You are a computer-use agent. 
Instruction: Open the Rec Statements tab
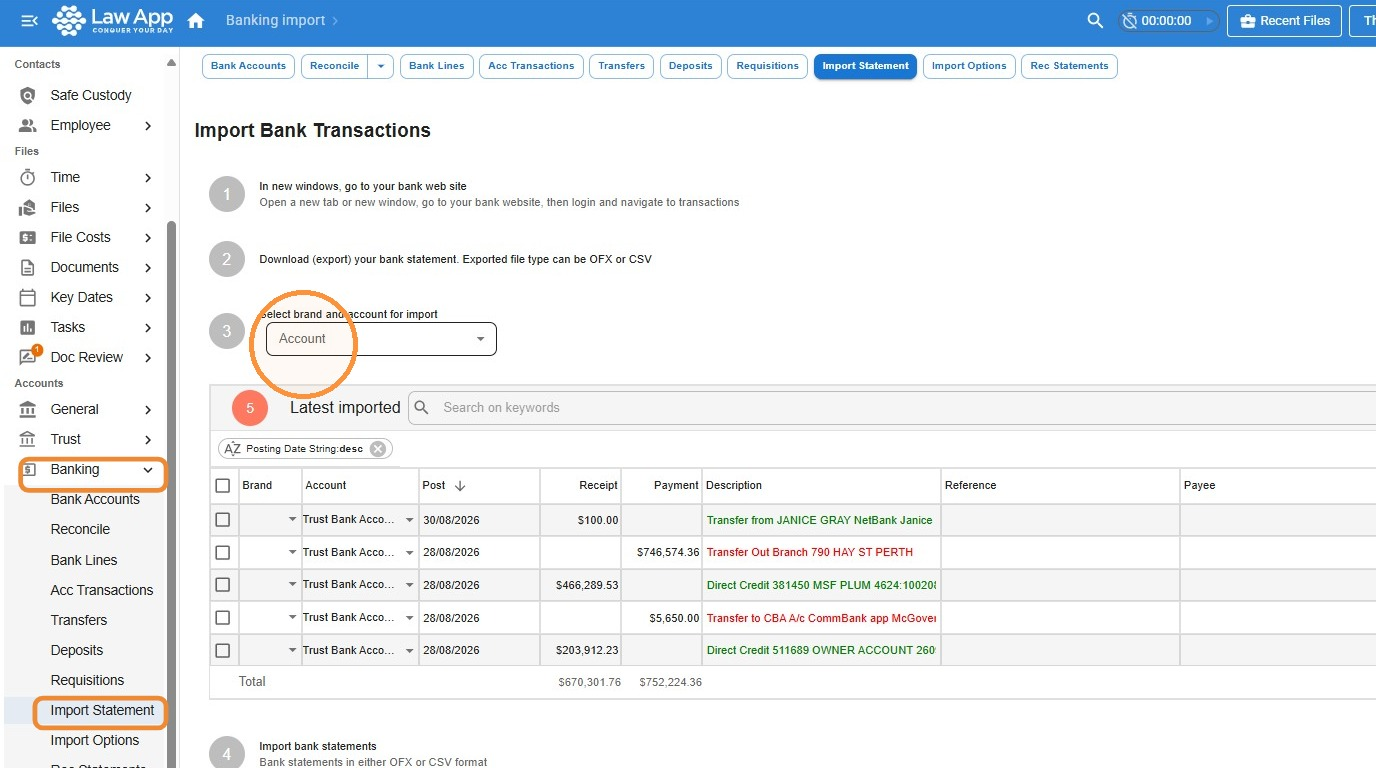[x=1069, y=66]
